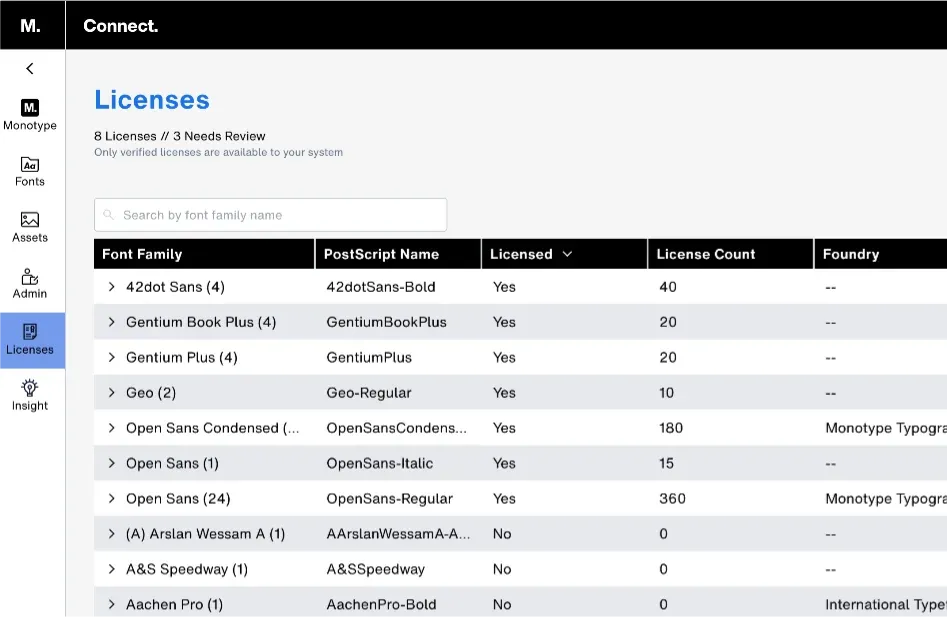The width and height of the screenshot is (947, 617).
Task: Expand the Gentium Plus (4) row
Action: [x=111, y=357]
